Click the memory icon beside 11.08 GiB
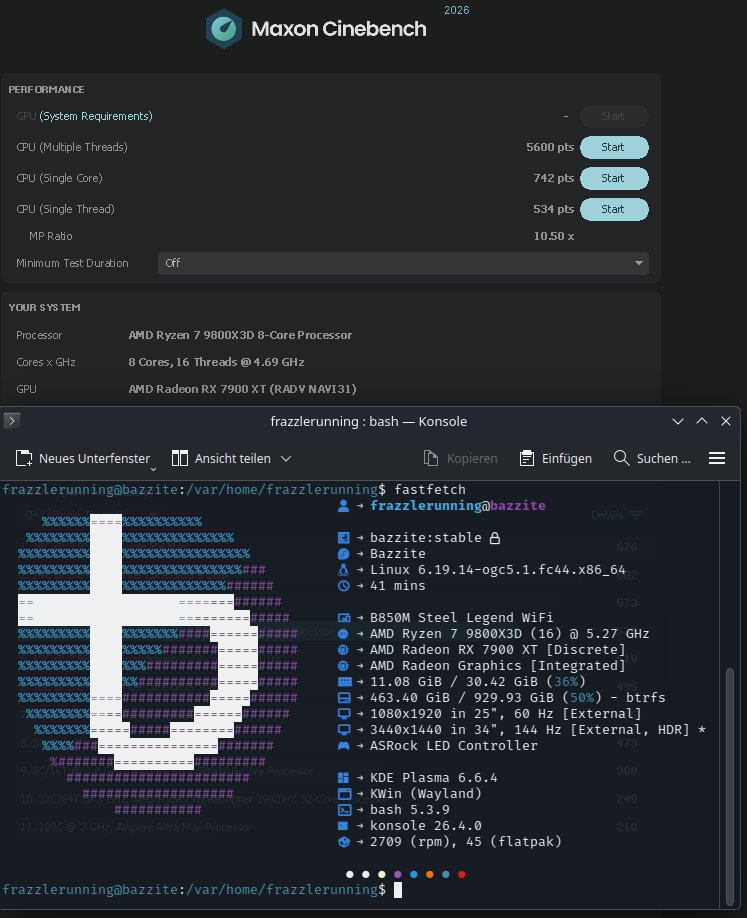This screenshot has width=747, height=918. tap(345, 681)
